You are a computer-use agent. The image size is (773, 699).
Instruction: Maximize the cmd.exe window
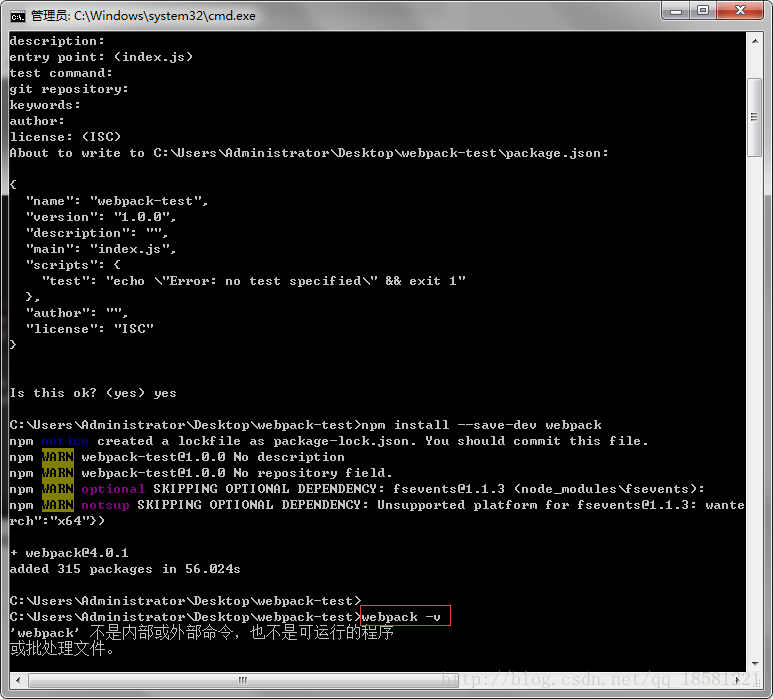pos(703,11)
